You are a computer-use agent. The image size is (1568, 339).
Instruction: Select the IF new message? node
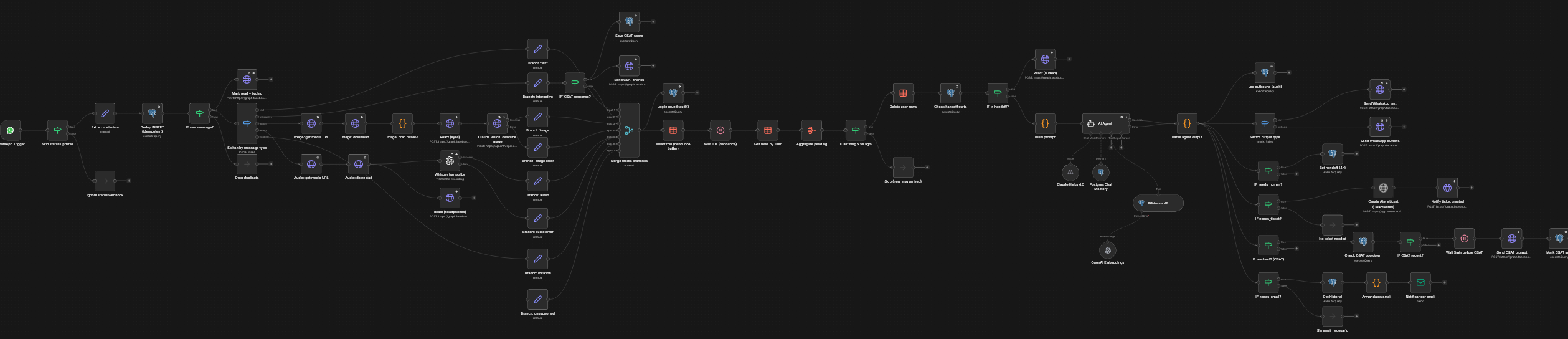pos(199,113)
